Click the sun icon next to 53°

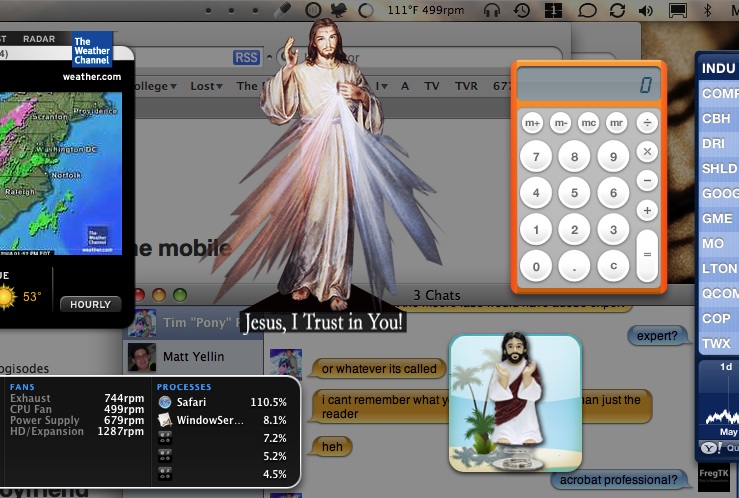point(7,297)
